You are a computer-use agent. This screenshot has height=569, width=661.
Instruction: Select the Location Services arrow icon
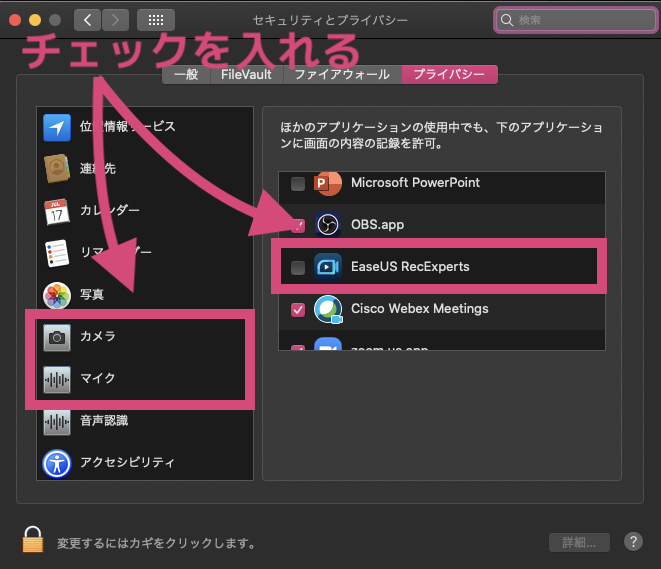coord(57,127)
